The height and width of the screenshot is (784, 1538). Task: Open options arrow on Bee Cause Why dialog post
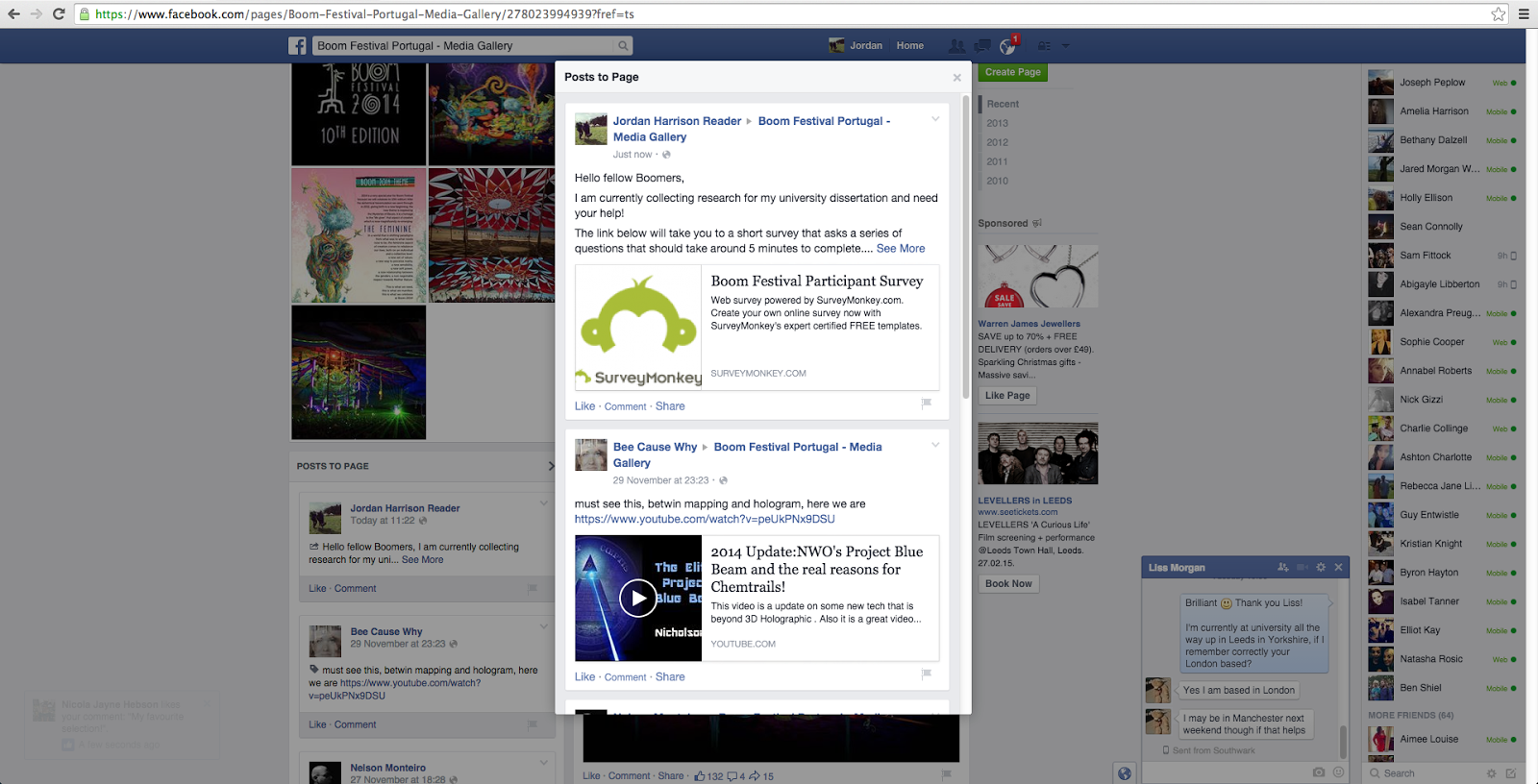[x=935, y=445]
